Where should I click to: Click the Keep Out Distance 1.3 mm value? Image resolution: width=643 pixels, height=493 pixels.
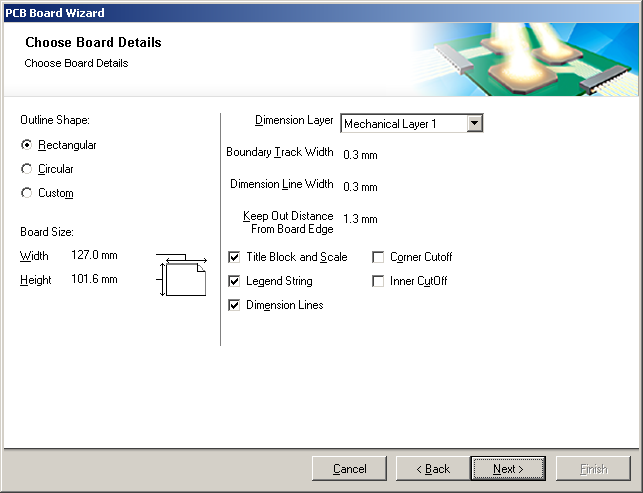360,219
